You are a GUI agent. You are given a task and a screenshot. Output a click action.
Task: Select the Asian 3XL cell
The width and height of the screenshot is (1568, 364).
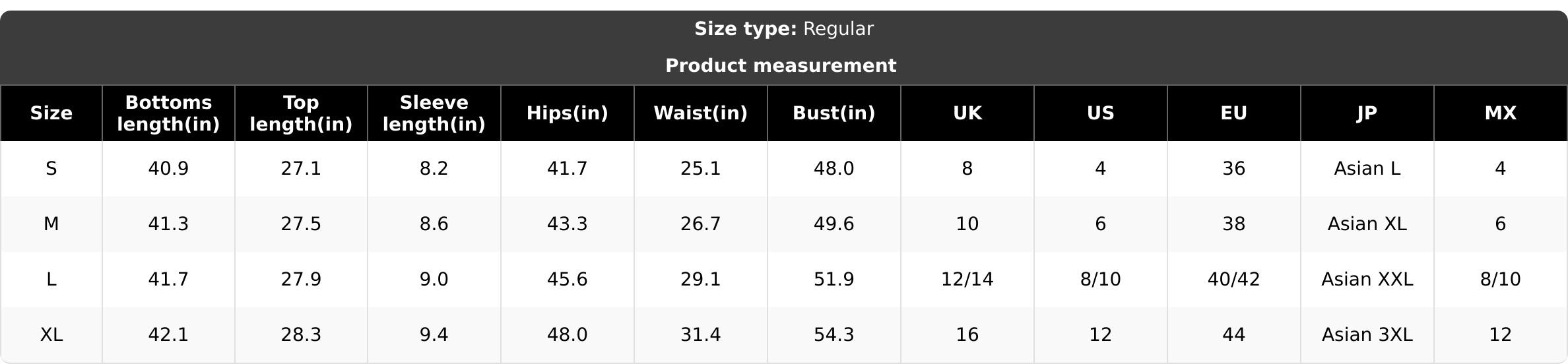click(x=1367, y=335)
